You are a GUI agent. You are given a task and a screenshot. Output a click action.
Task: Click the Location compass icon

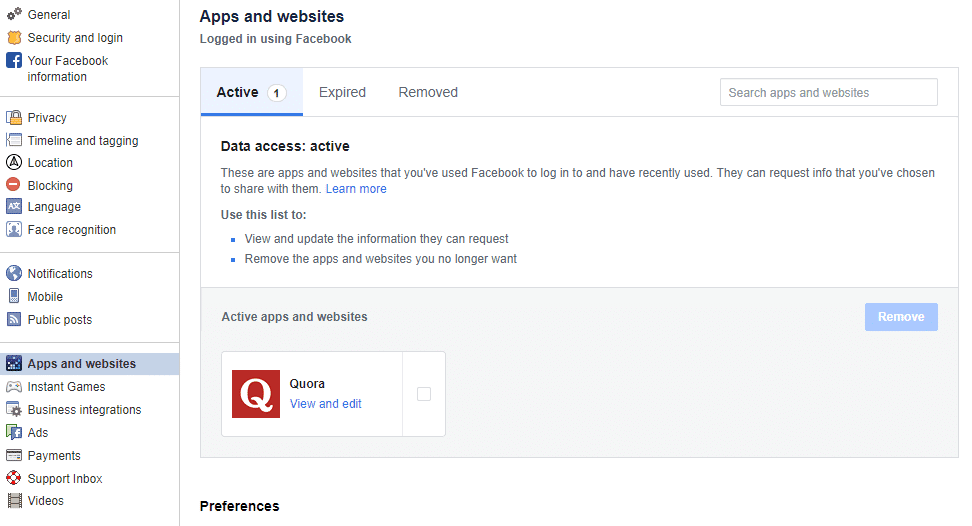tap(14, 162)
